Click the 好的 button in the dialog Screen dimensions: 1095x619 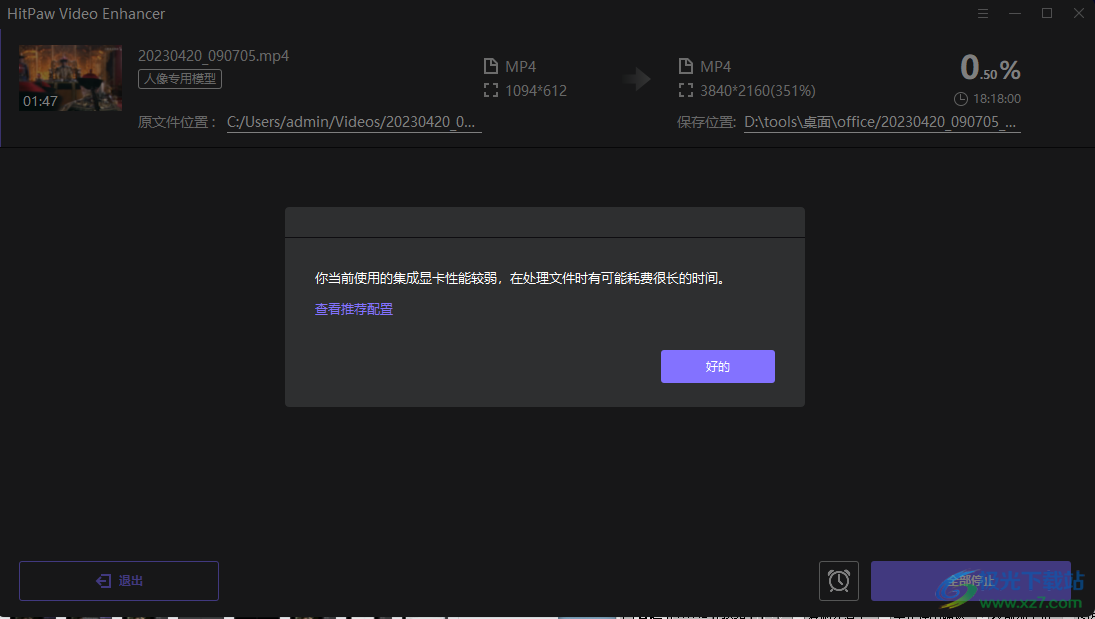717,366
